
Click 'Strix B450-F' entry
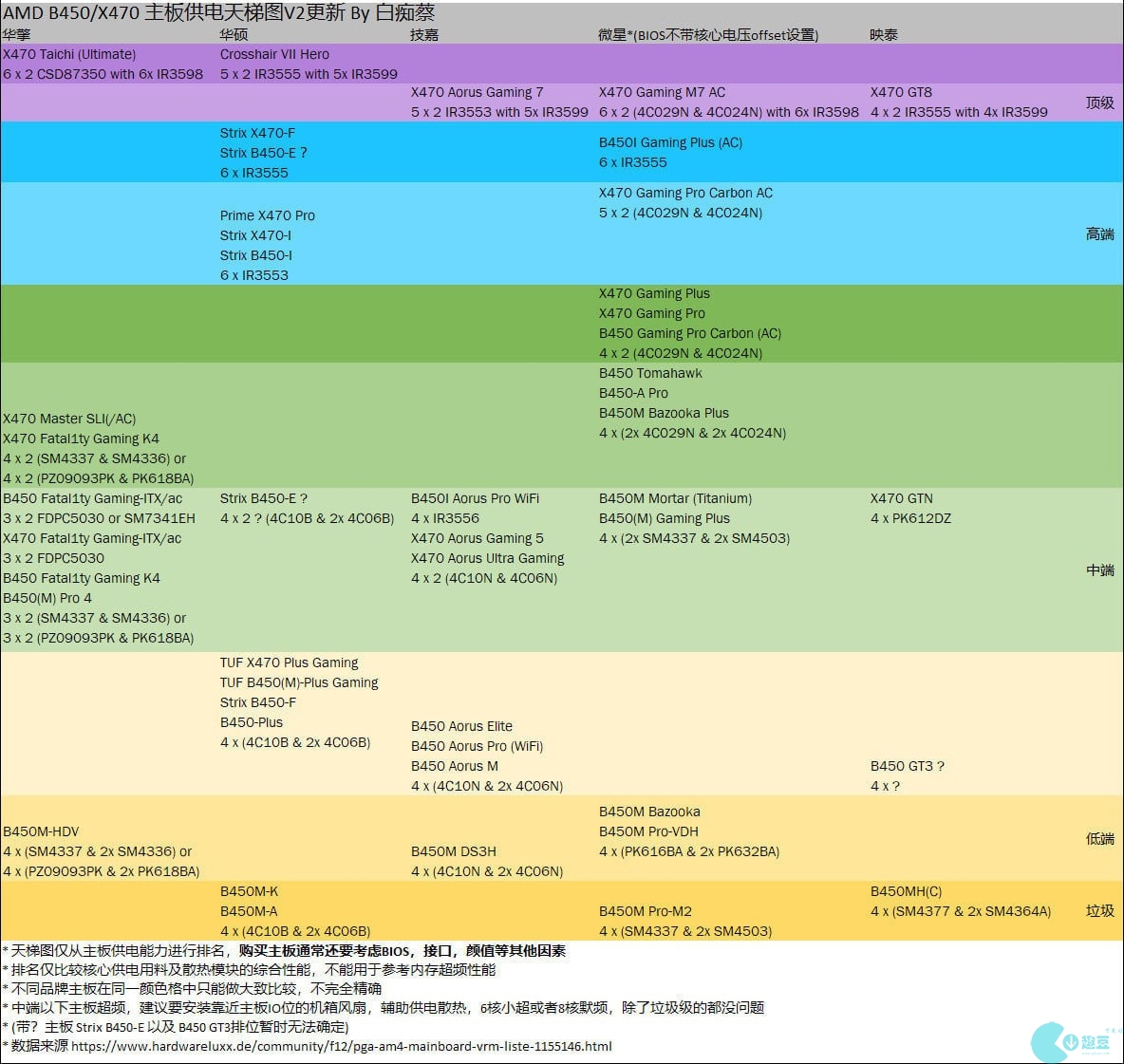click(x=258, y=703)
